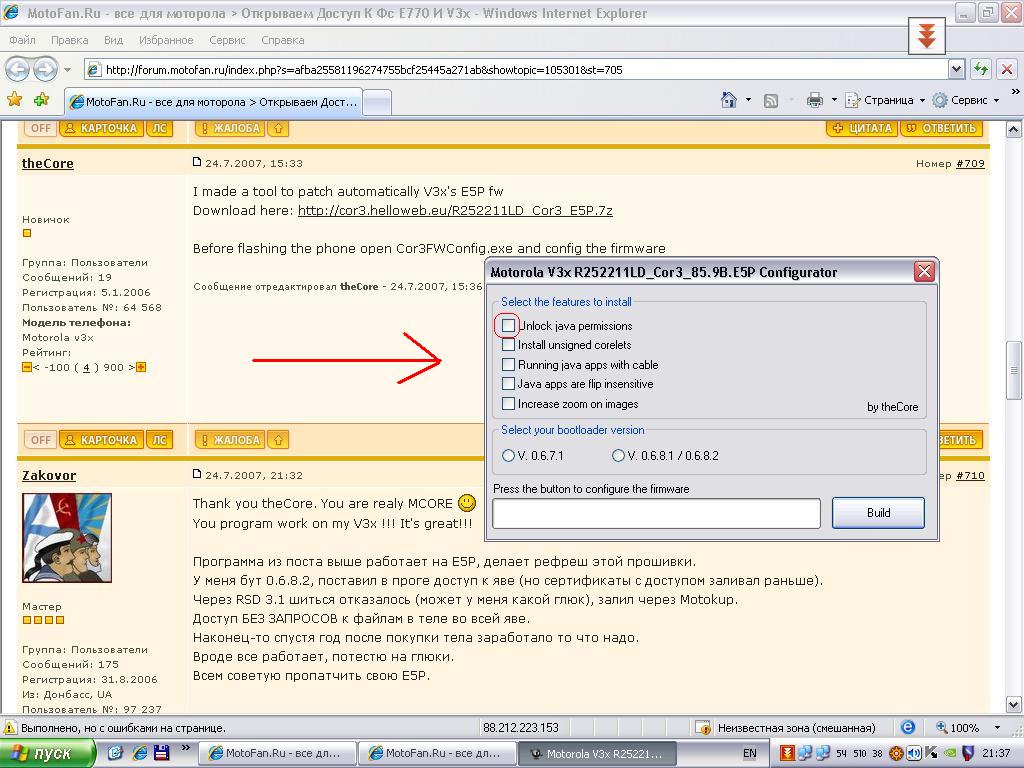Image resolution: width=1024 pixels, height=768 pixels.
Task: Click the firmware progress field in Configurator
Action: point(656,513)
